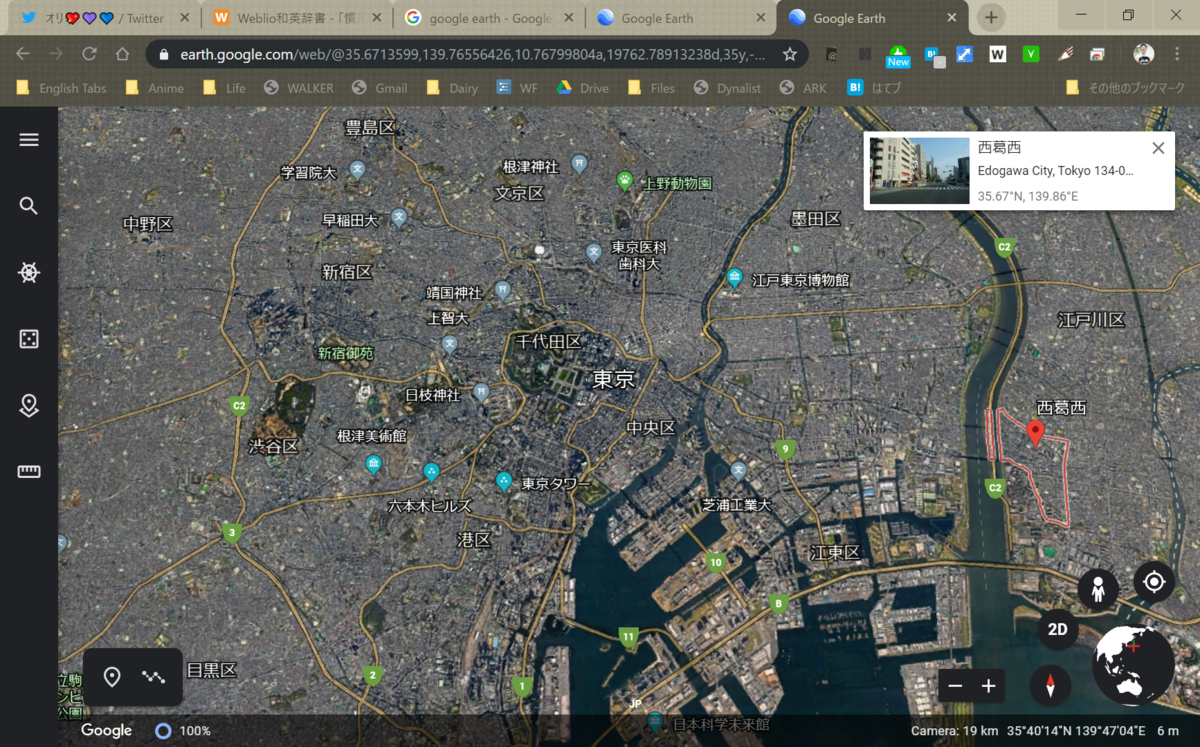This screenshot has height=747, width=1200.
Task: Open Drive bookmark
Action: 582,88
